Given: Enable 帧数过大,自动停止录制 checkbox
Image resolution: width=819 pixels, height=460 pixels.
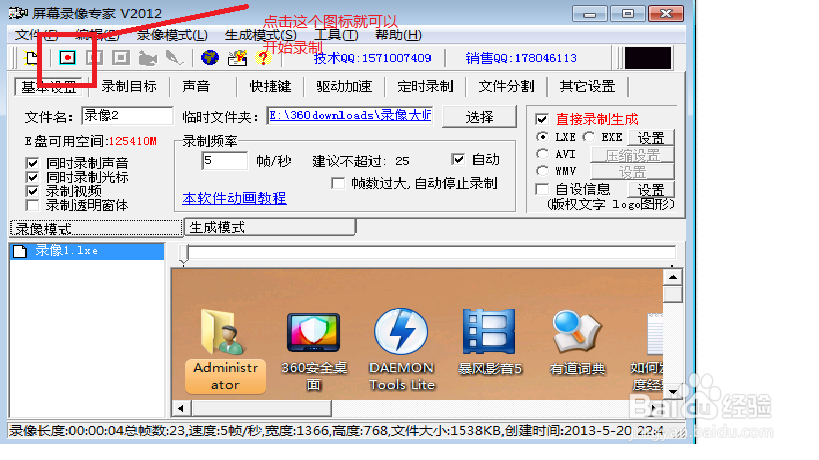Looking at the screenshot, I should point(338,183).
